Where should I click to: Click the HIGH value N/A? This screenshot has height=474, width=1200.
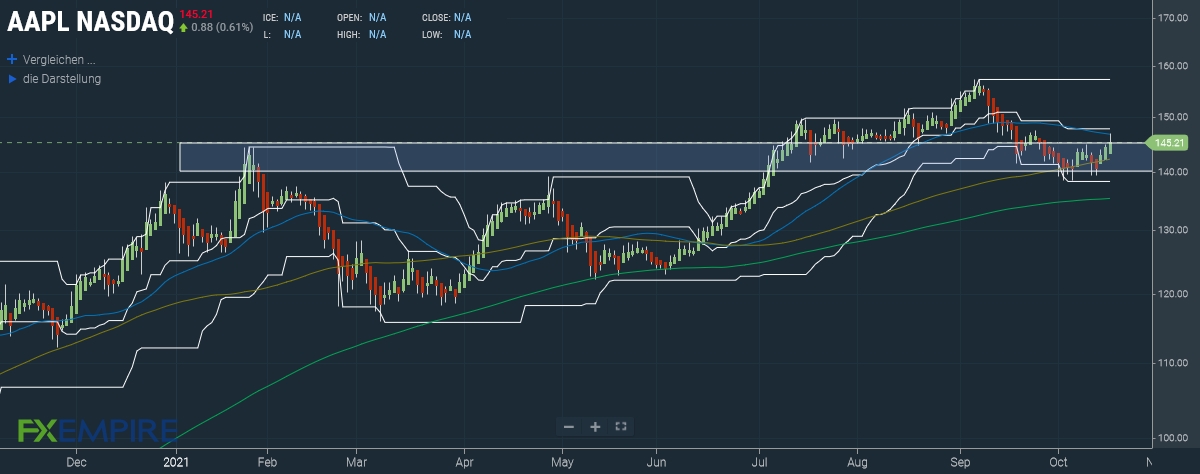pyautogui.click(x=377, y=34)
